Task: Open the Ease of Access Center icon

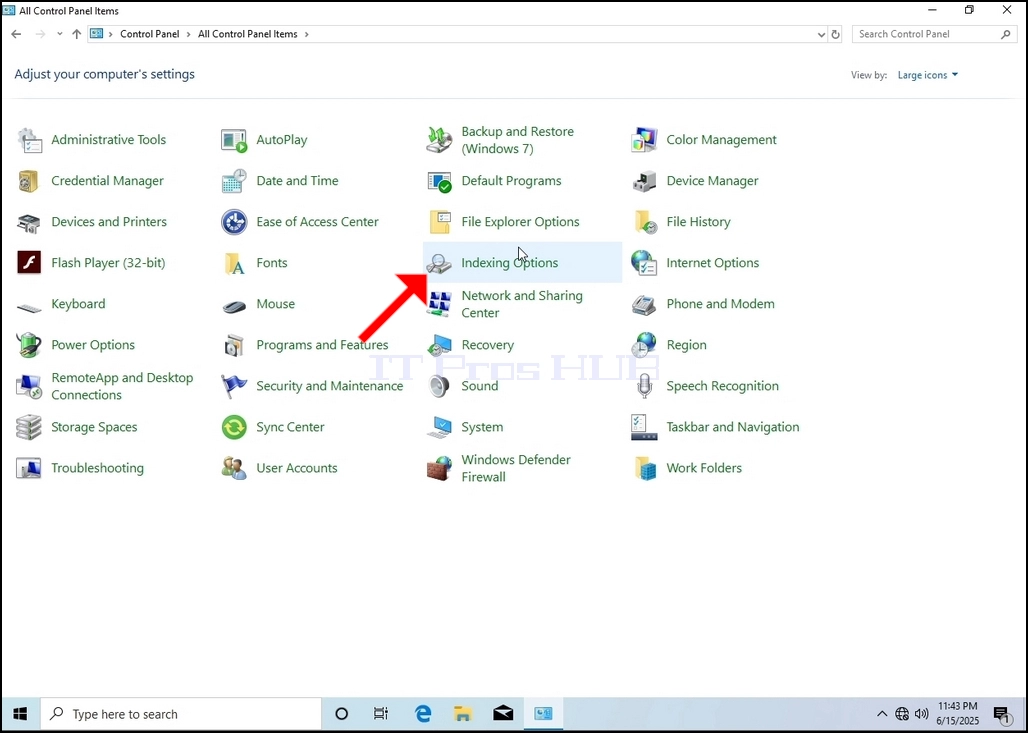Action: point(234,222)
